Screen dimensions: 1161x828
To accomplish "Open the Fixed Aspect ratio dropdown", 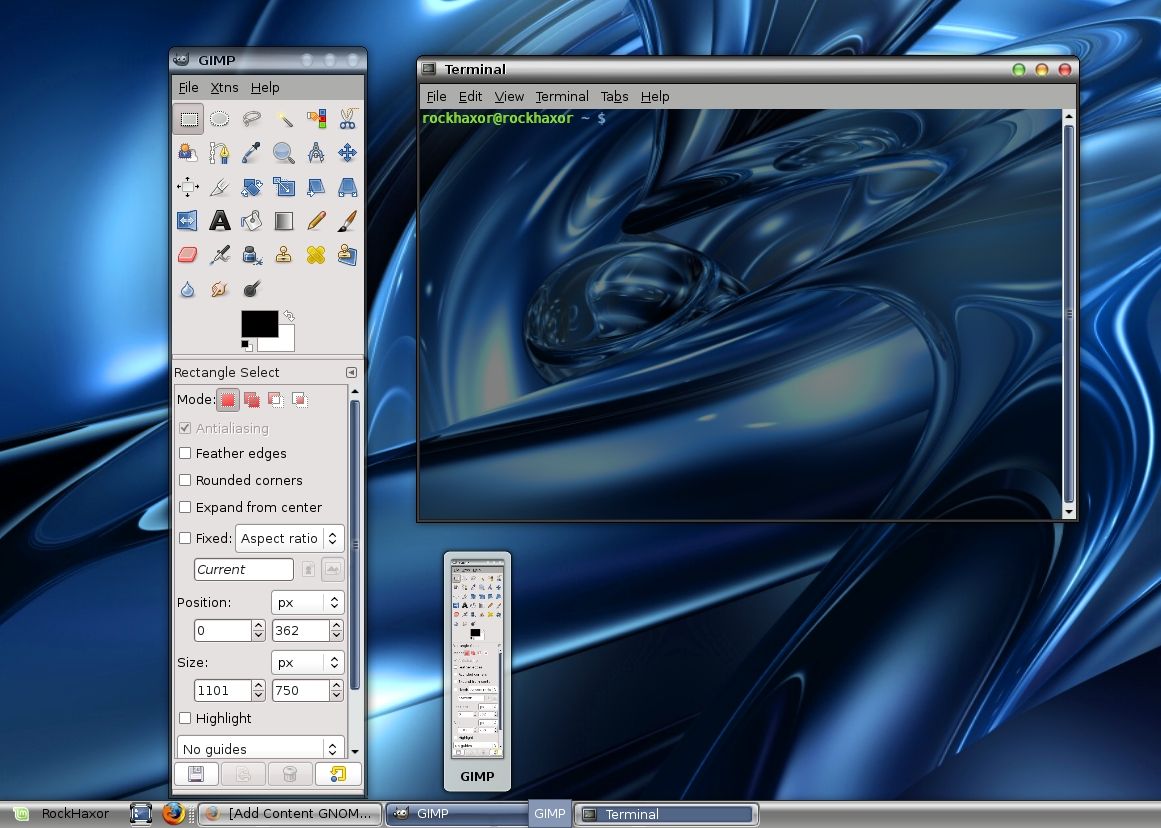I will [x=290, y=538].
